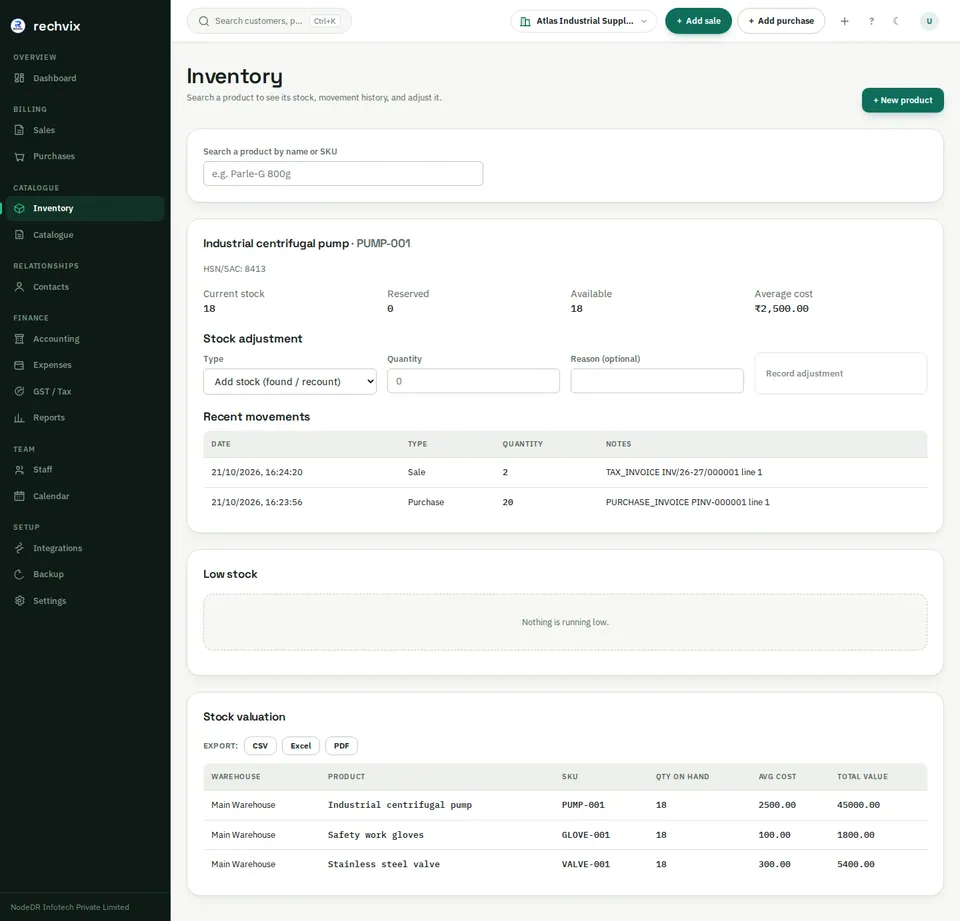The image size is (960, 921).
Task: Open GST / Tax from the sidebar
Action: [x=84, y=391]
